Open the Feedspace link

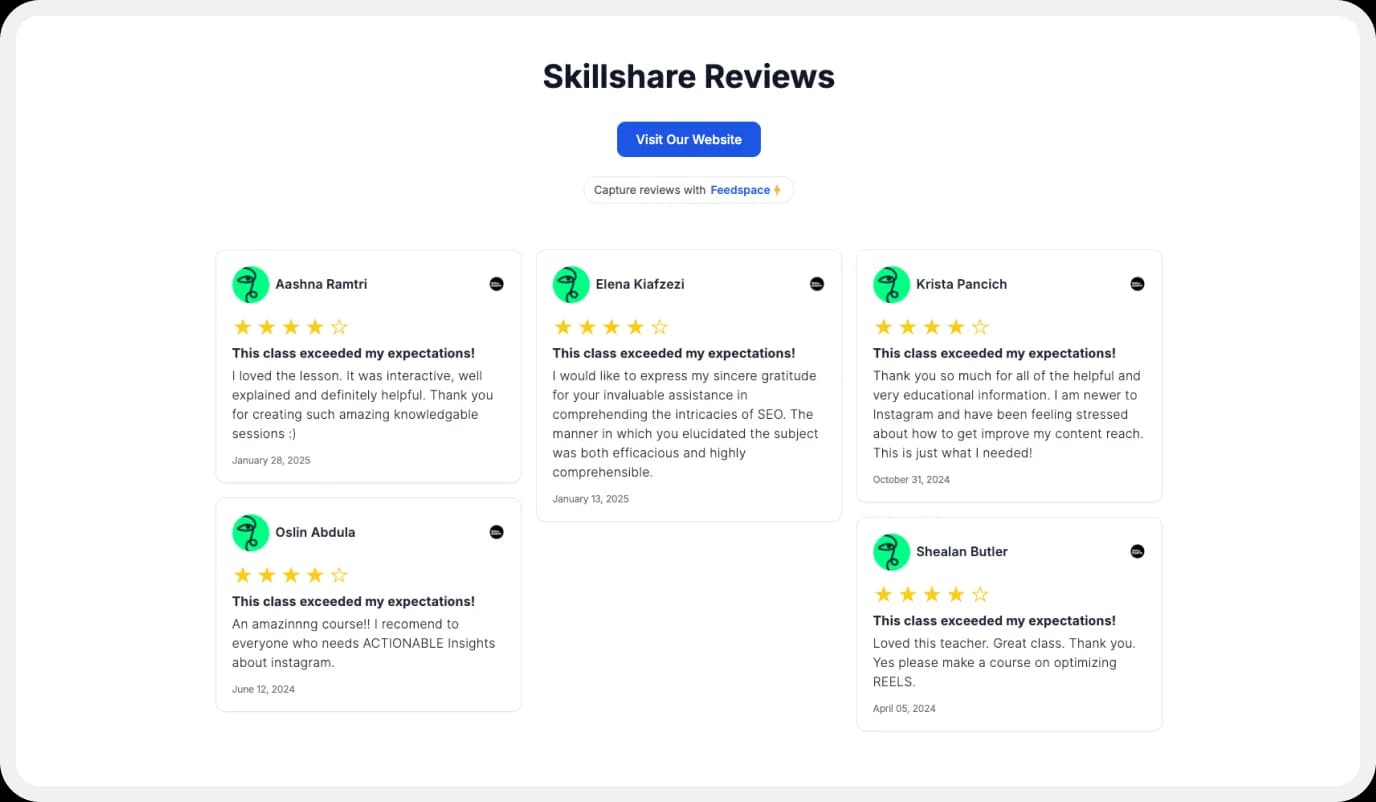[740, 189]
